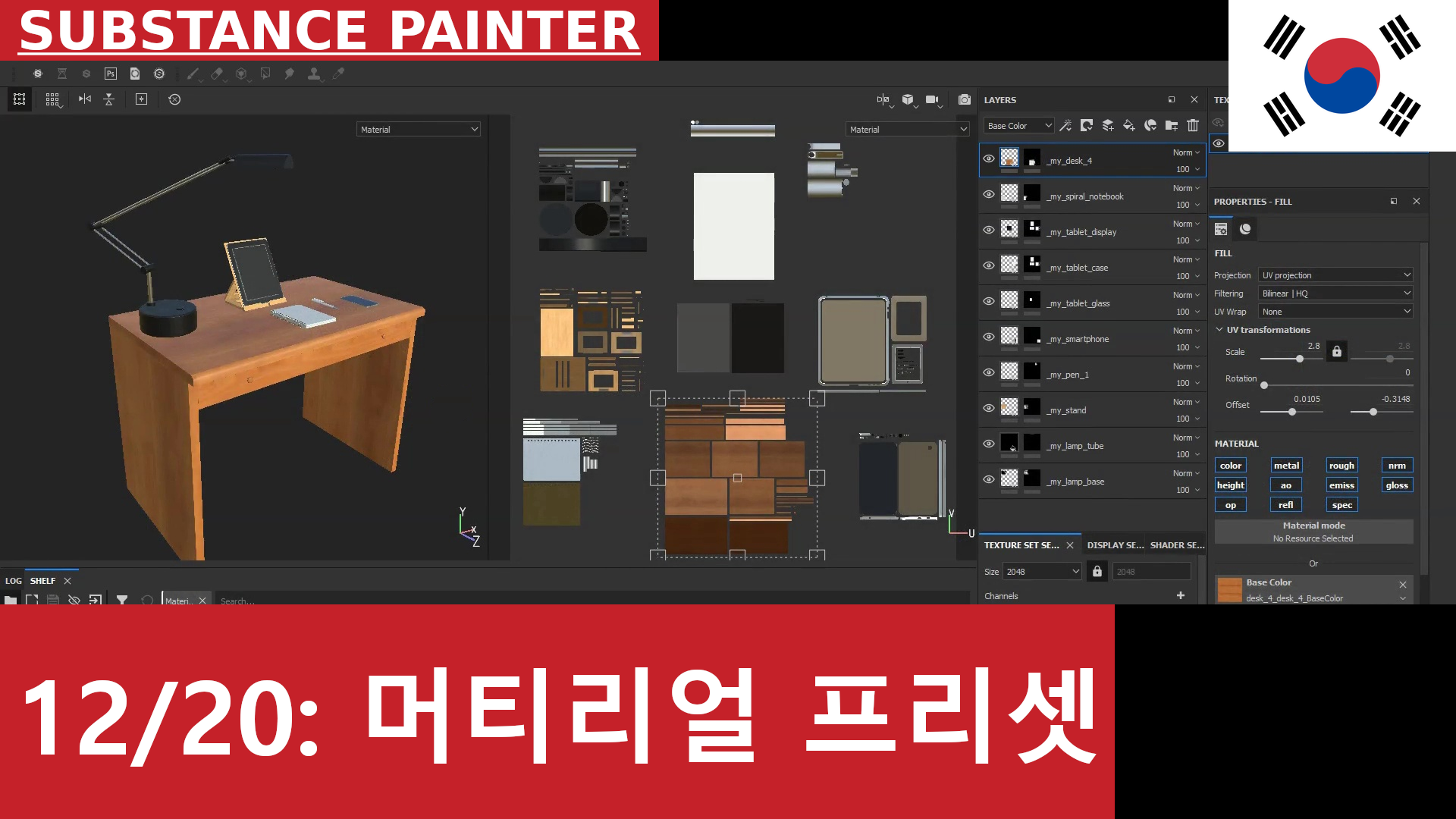The image size is (1456, 819).
Task: Hide the _my_spiral_notebook layer
Action: [989, 194]
